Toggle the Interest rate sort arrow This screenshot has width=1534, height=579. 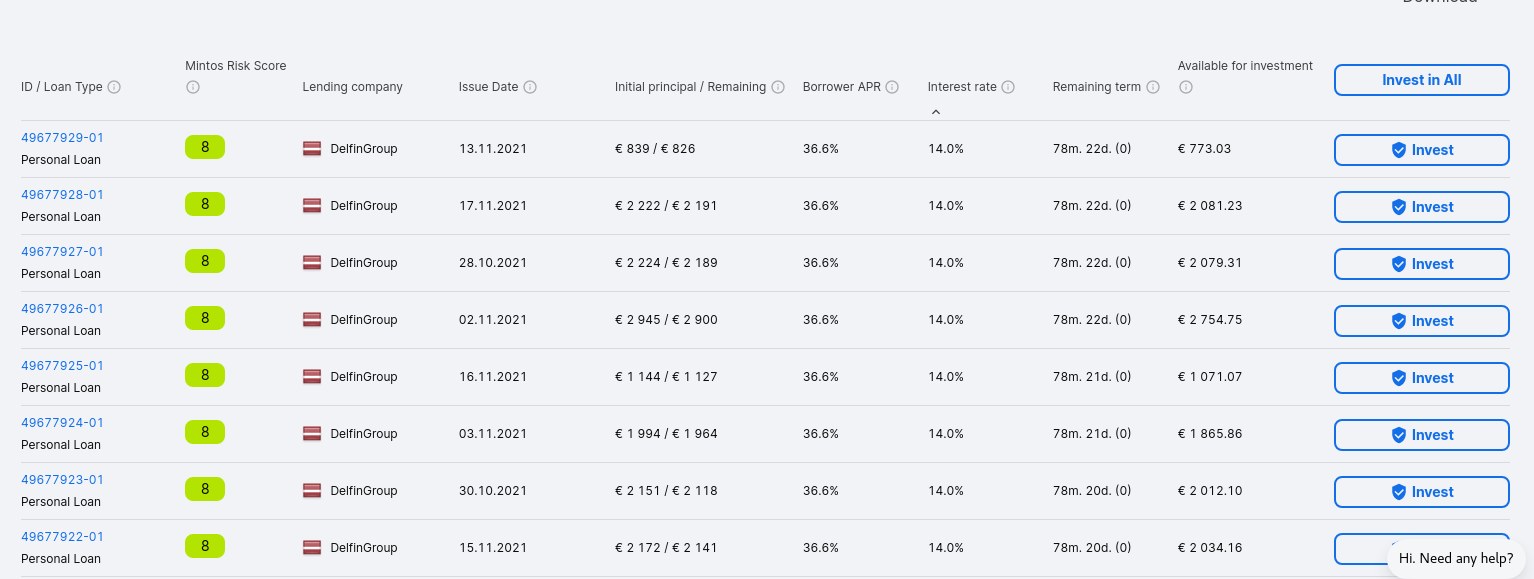[x=936, y=112]
